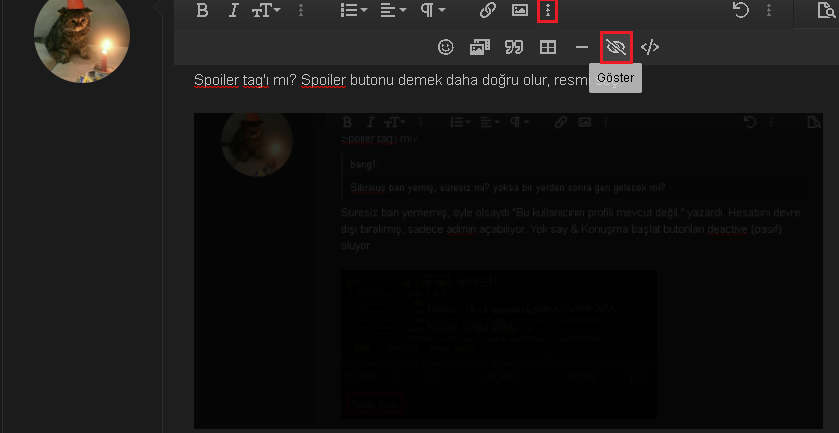Image resolution: width=839 pixels, height=433 pixels.
Task: Open the paragraph format dropdown
Action: point(432,11)
